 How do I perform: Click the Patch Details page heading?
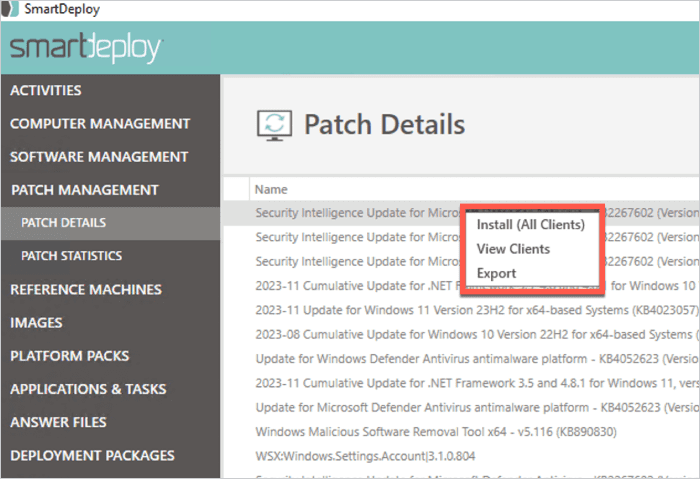tap(384, 125)
